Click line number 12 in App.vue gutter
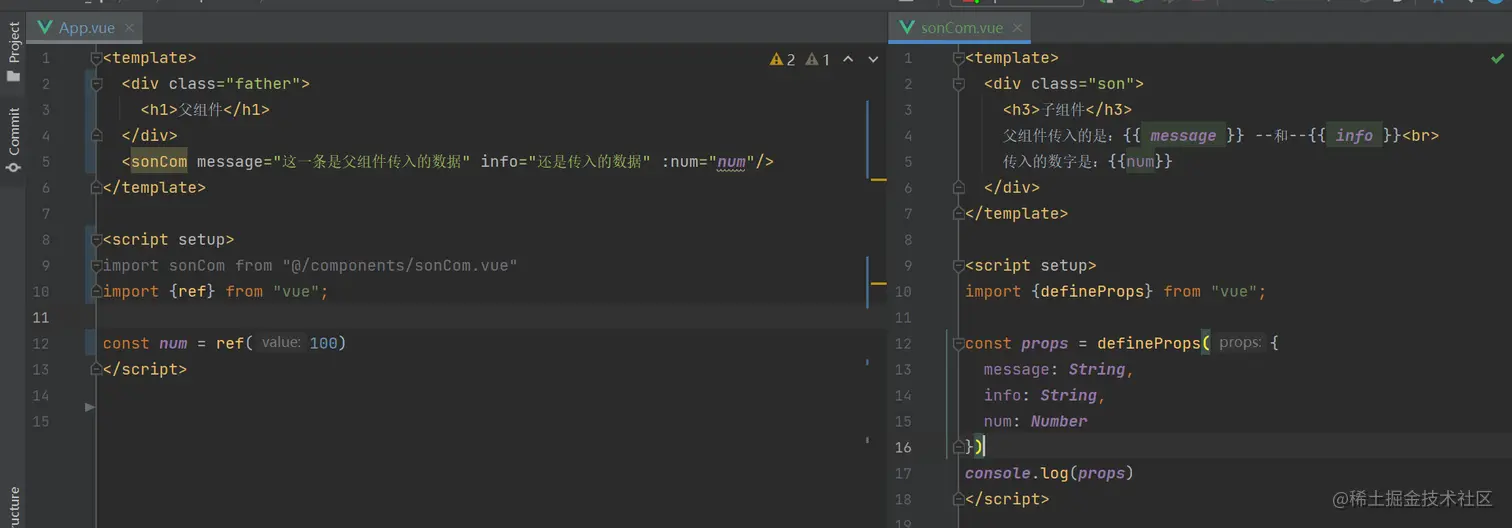This screenshot has width=1512, height=528. click(x=41, y=344)
